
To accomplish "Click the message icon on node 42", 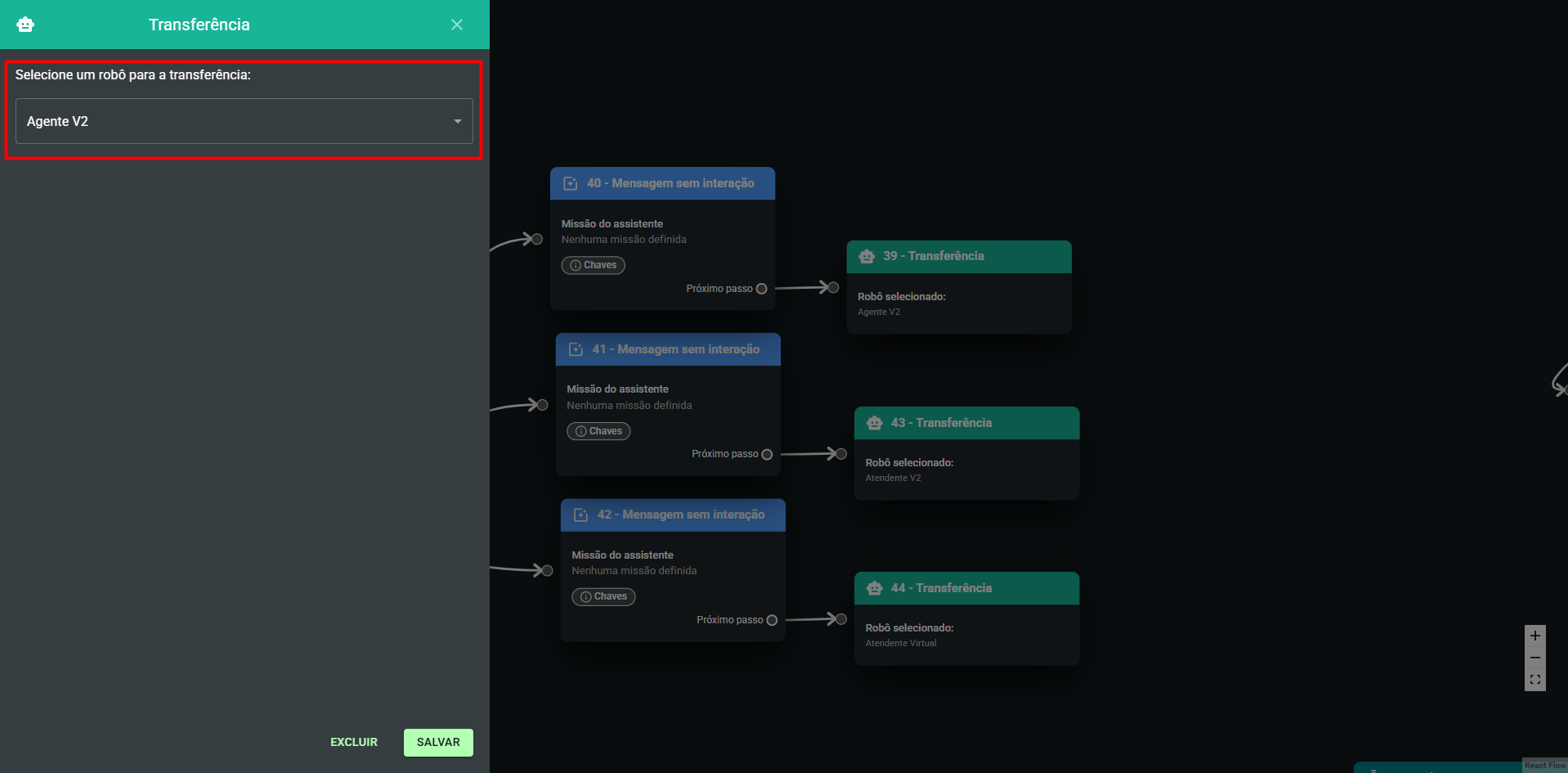I will [581, 515].
